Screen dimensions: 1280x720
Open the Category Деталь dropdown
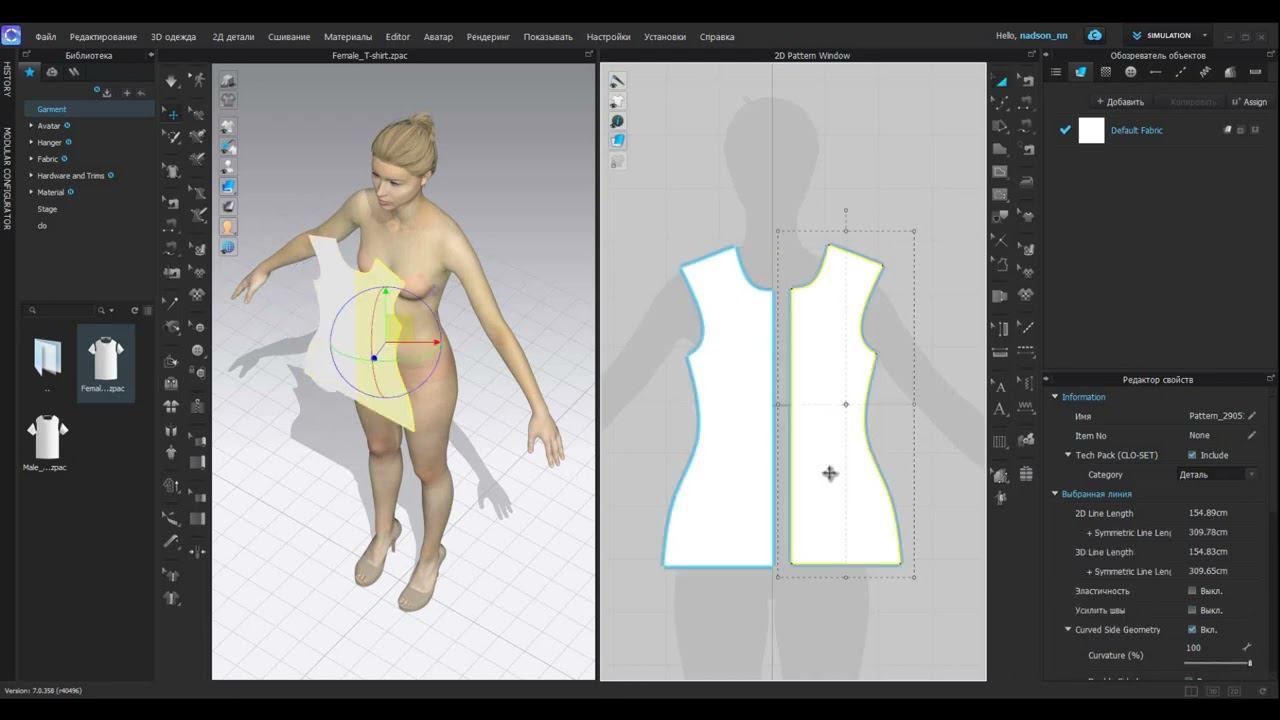coord(1216,474)
